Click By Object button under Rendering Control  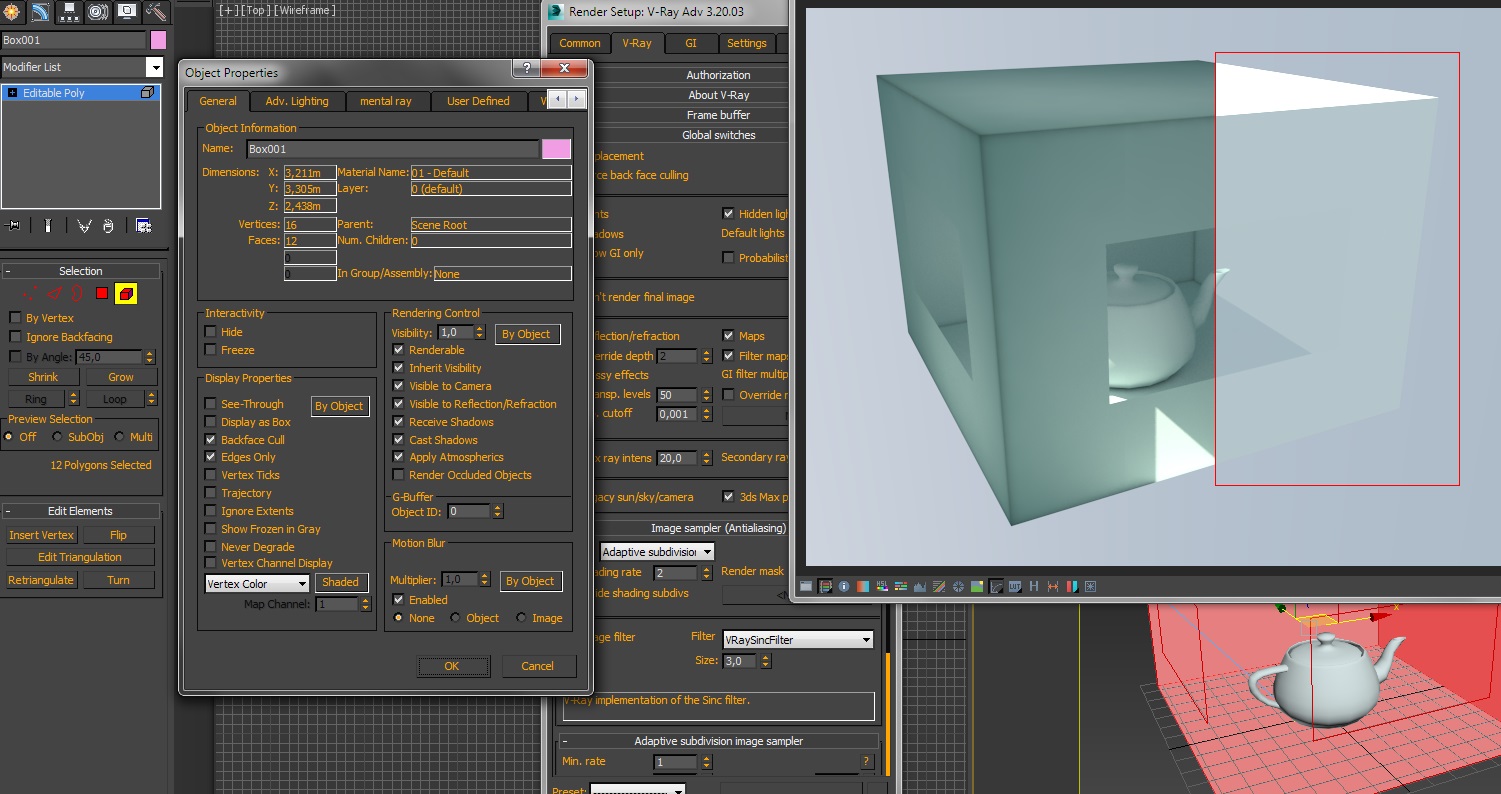click(527, 334)
